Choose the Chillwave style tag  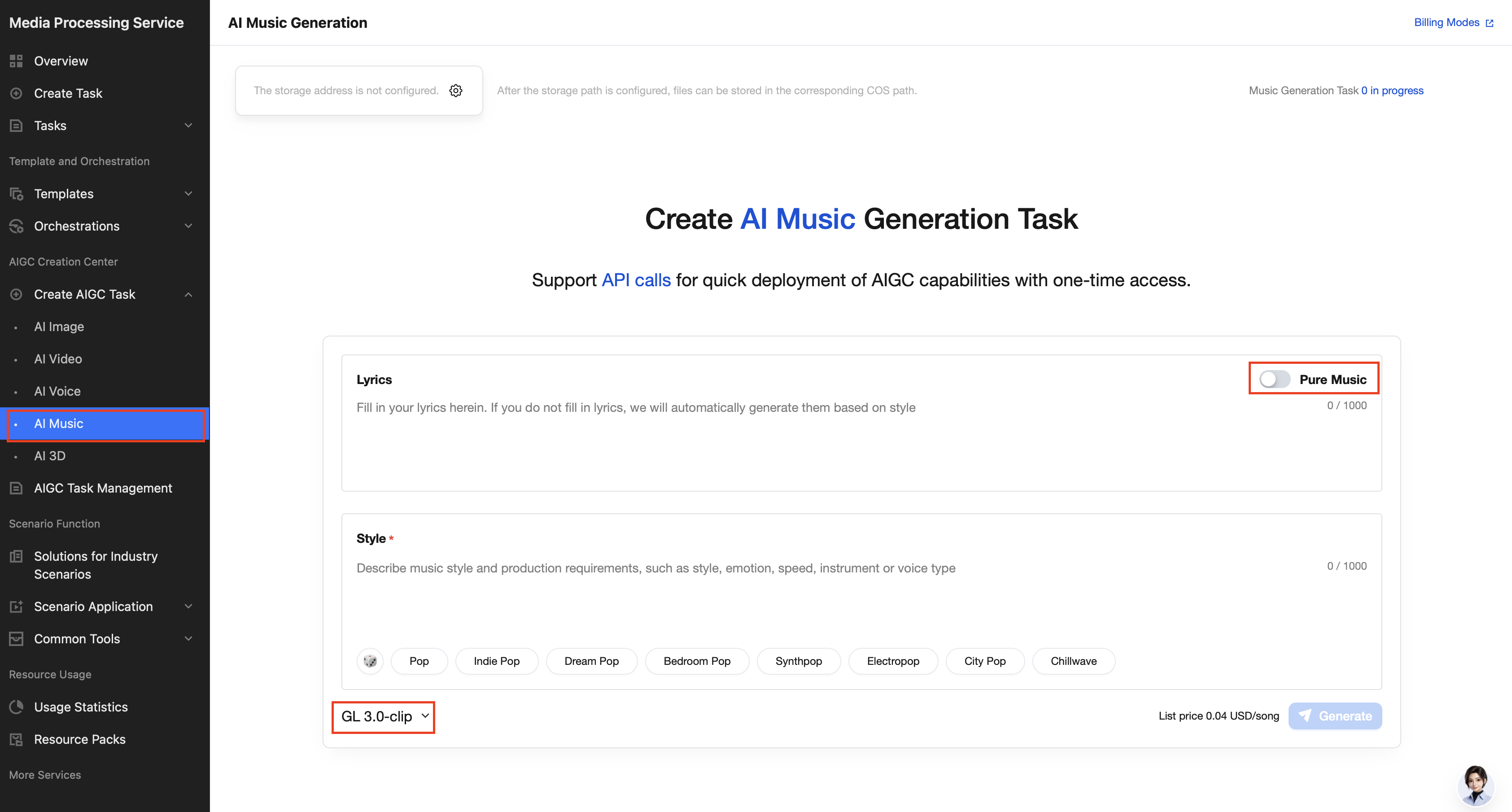(x=1074, y=661)
